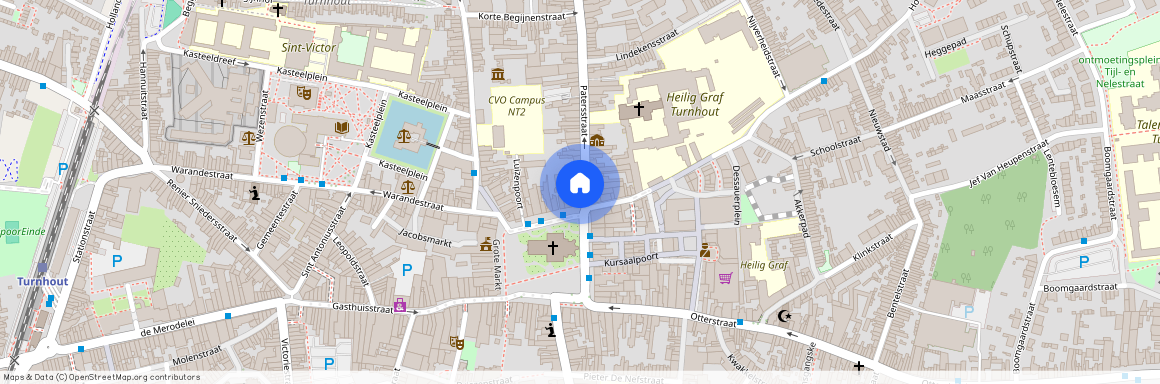The image size is (1160, 384).
Task: Click the theatre masks icon below Kasteeldreef
Action: click(303, 93)
